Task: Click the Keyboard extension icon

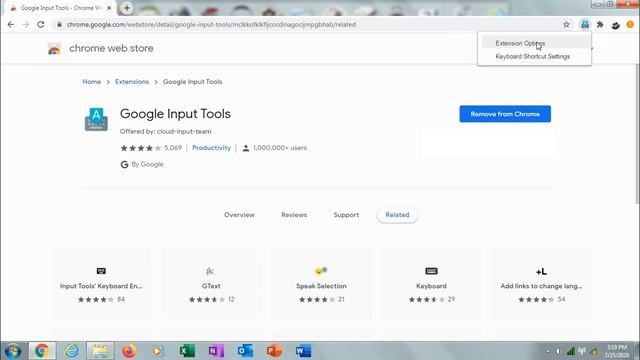Action: pos(431,271)
